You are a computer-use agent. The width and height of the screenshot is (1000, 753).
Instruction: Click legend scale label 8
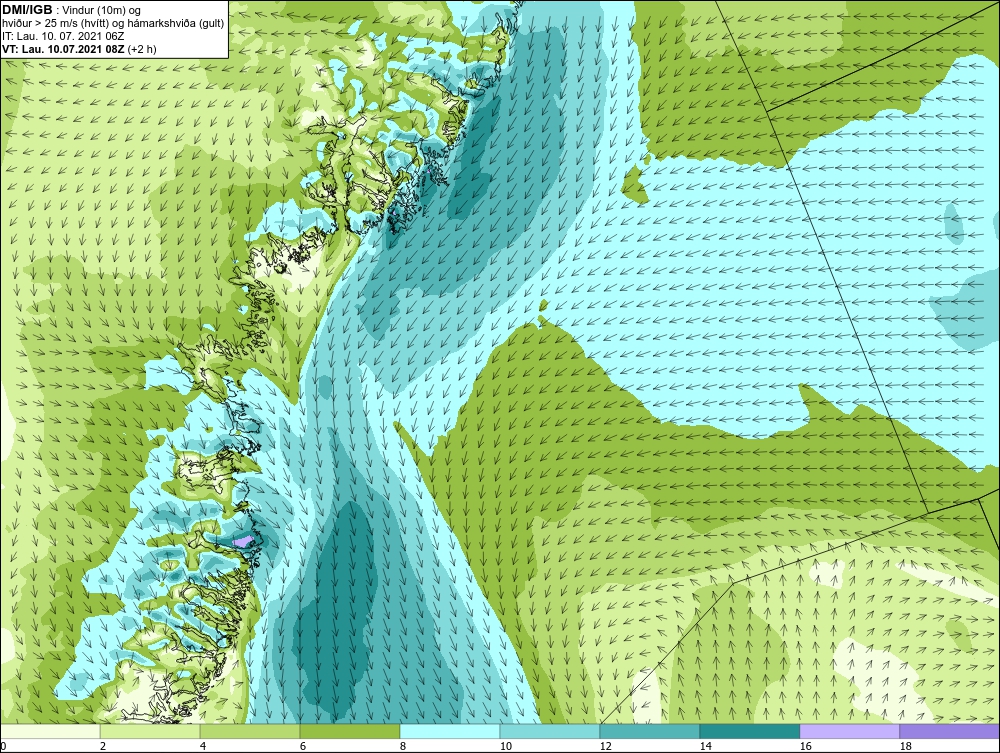[x=403, y=746]
